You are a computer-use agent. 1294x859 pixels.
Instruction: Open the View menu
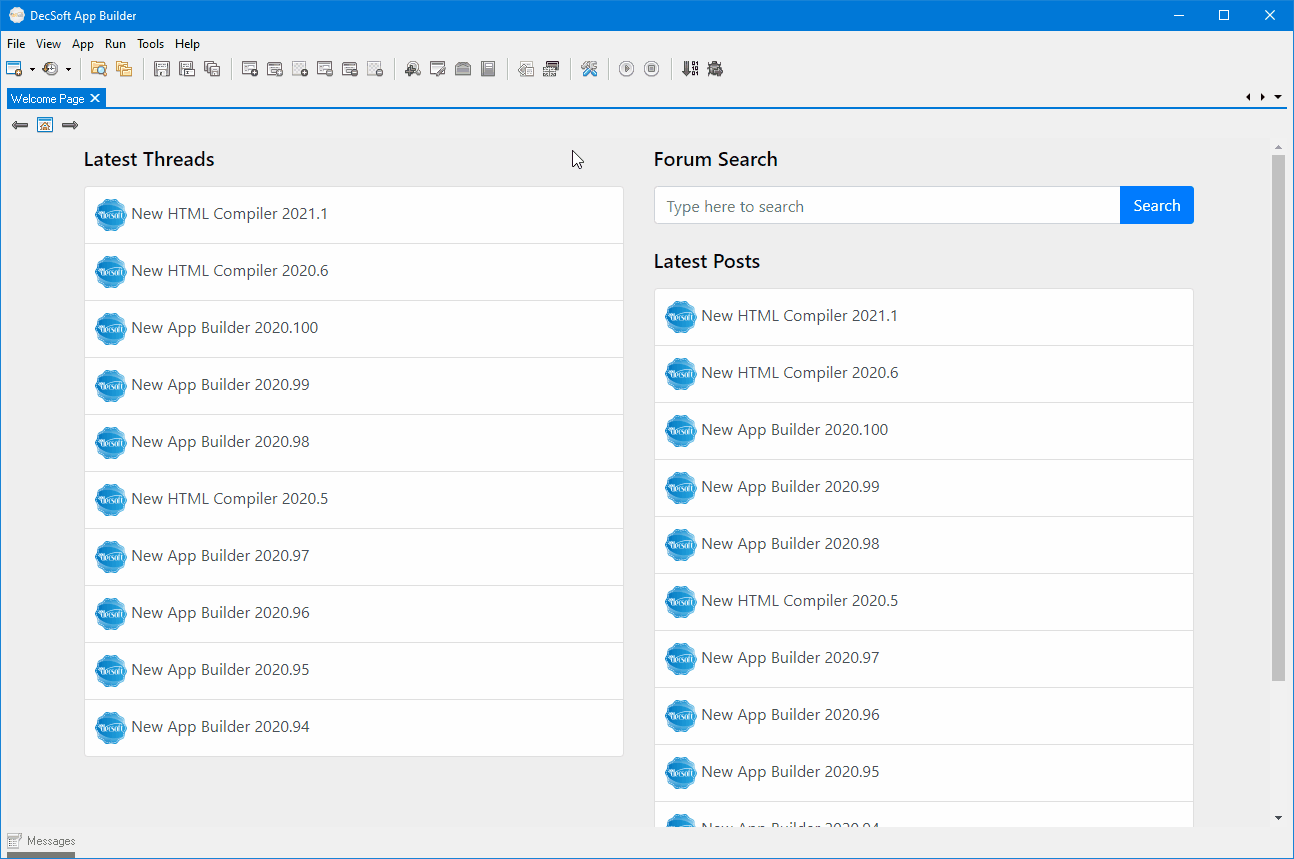[48, 44]
